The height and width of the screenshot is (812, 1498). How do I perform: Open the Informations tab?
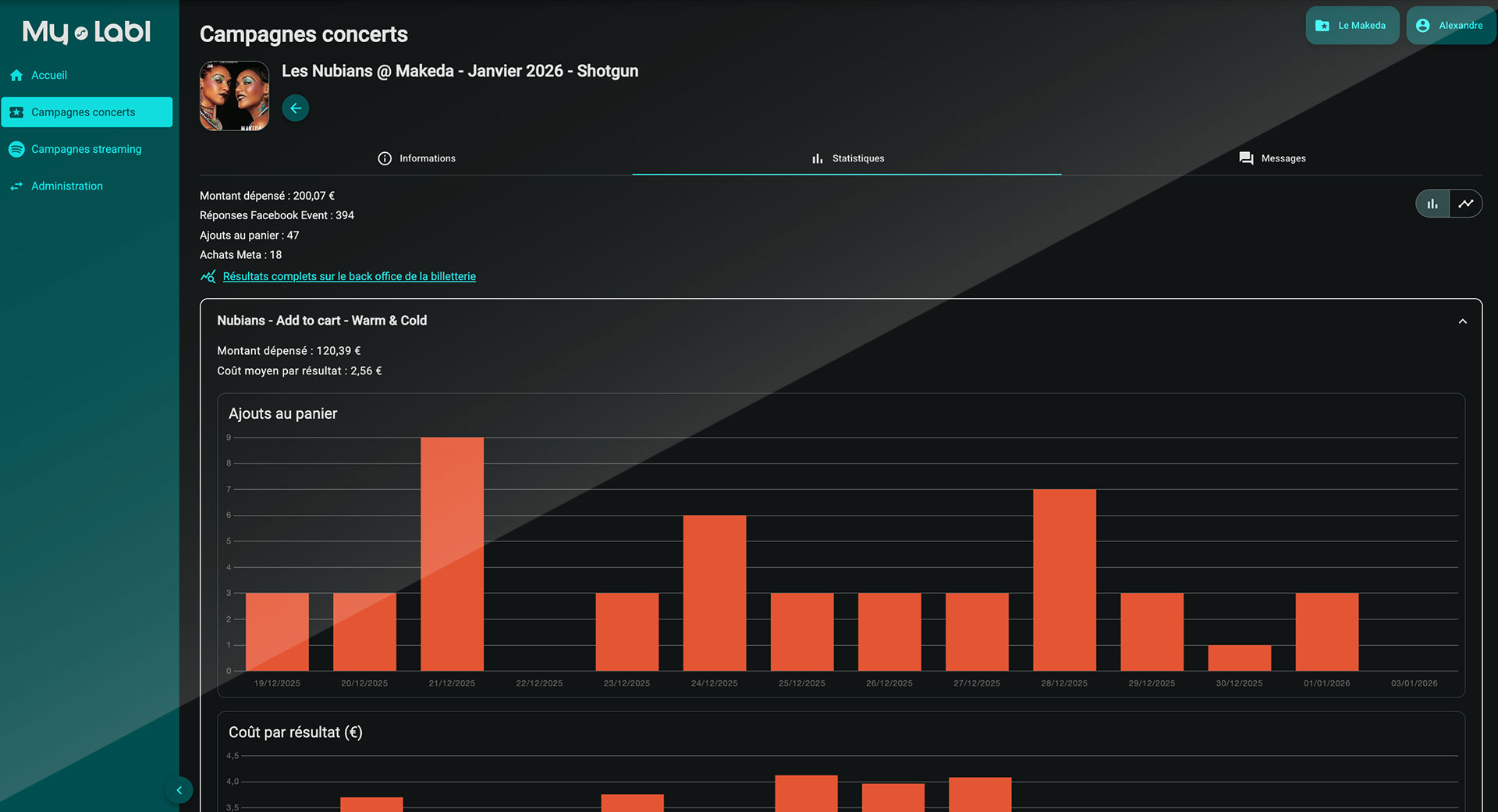(x=417, y=158)
